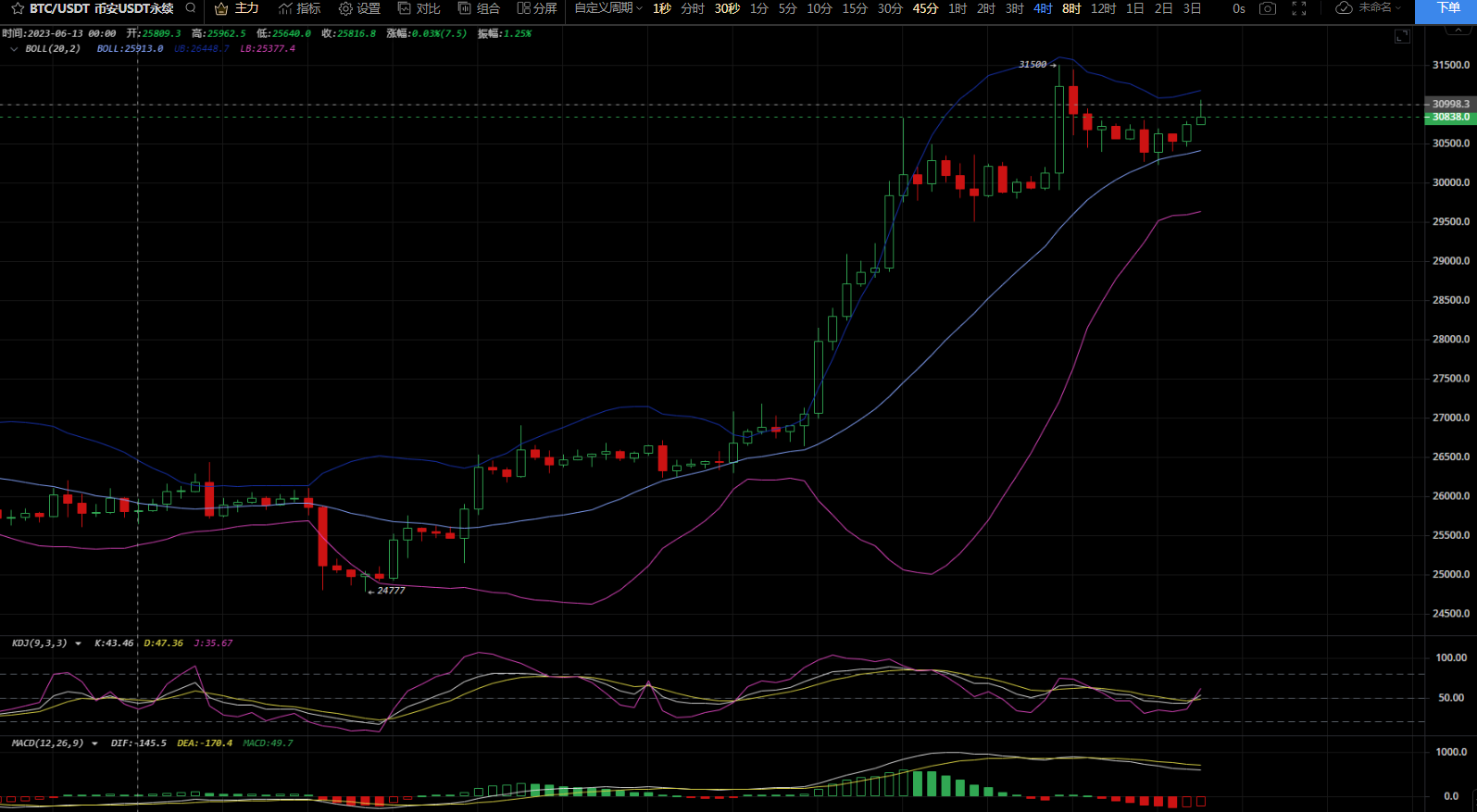
Task: Open 设置 chart settings gear
Action: [x=359, y=8]
